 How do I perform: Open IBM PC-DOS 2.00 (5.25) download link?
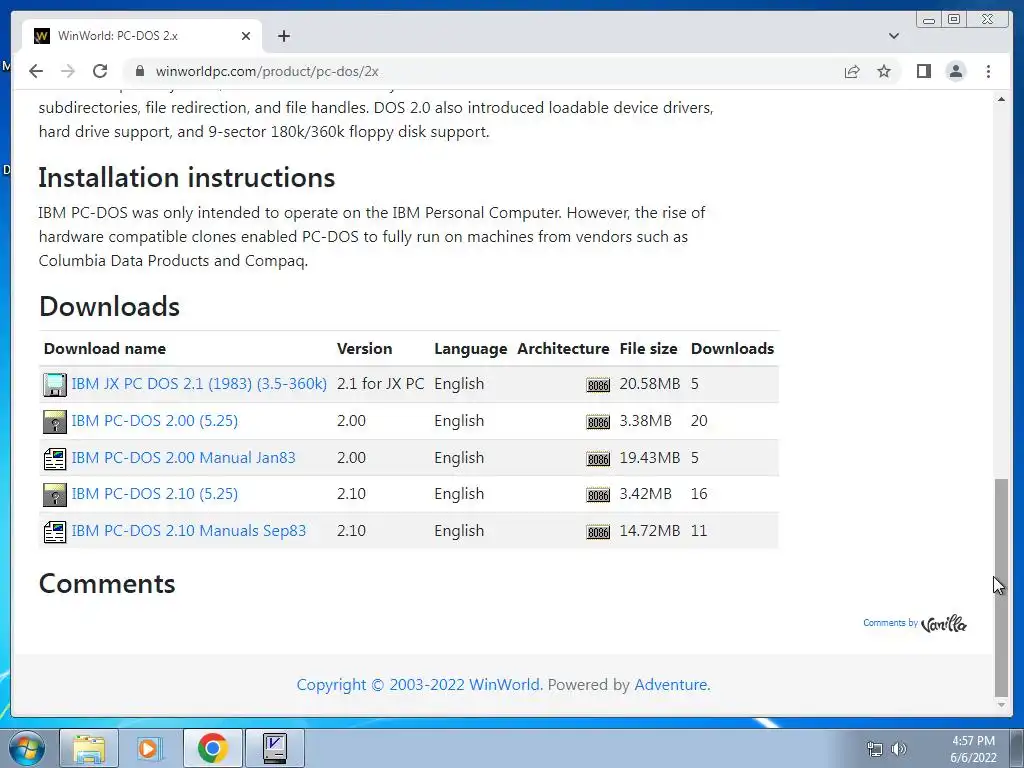click(154, 421)
